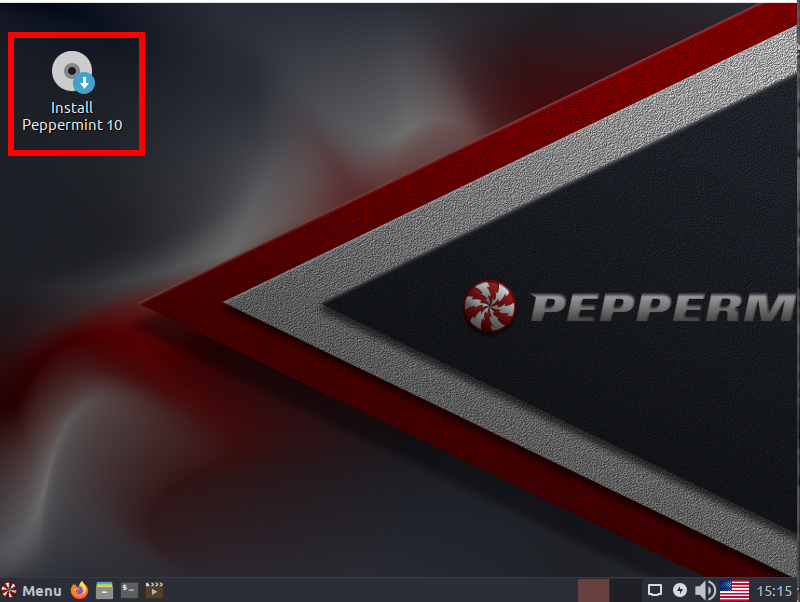Launch Firefox from the panel
Screen dimensions: 800x602
(79, 590)
